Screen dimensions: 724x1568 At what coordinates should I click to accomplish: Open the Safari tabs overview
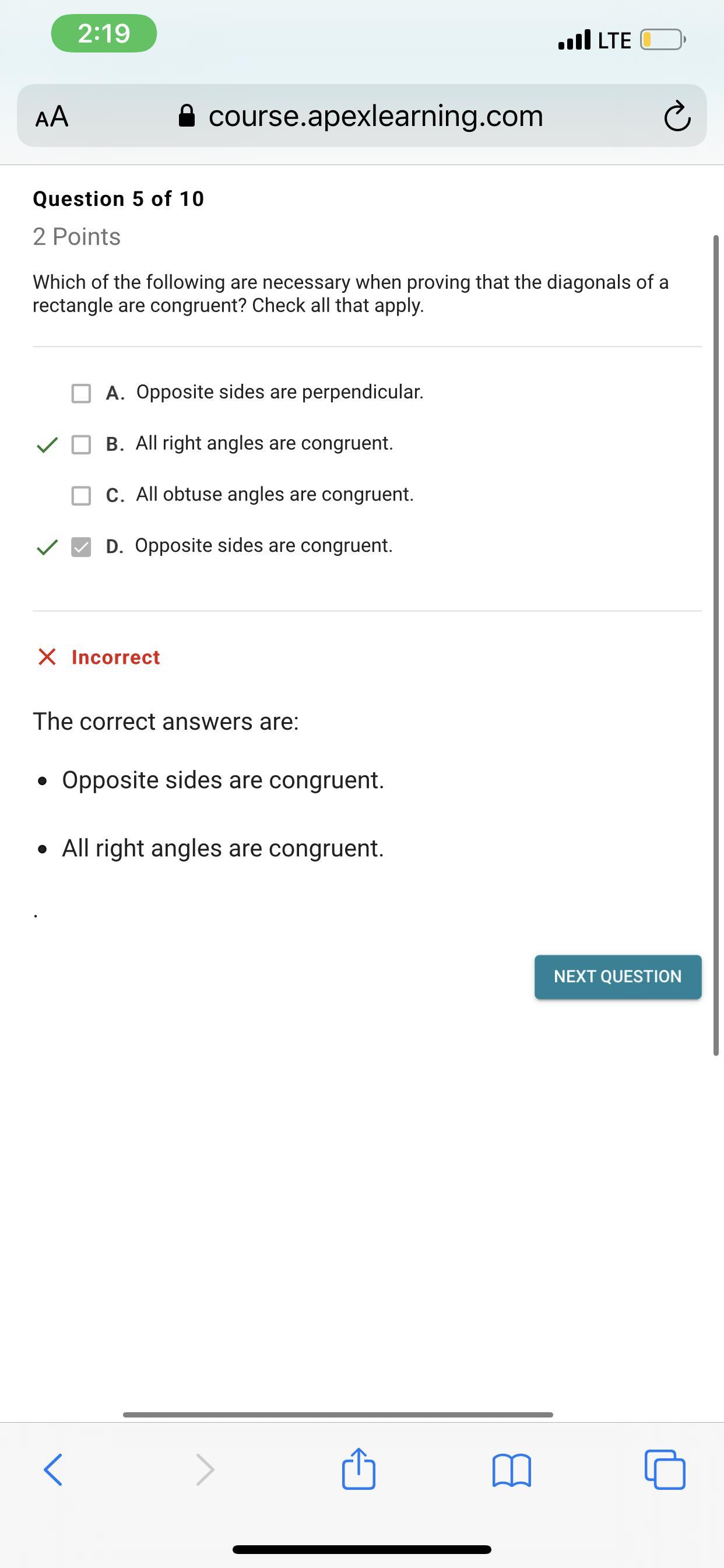coord(665,1469)
